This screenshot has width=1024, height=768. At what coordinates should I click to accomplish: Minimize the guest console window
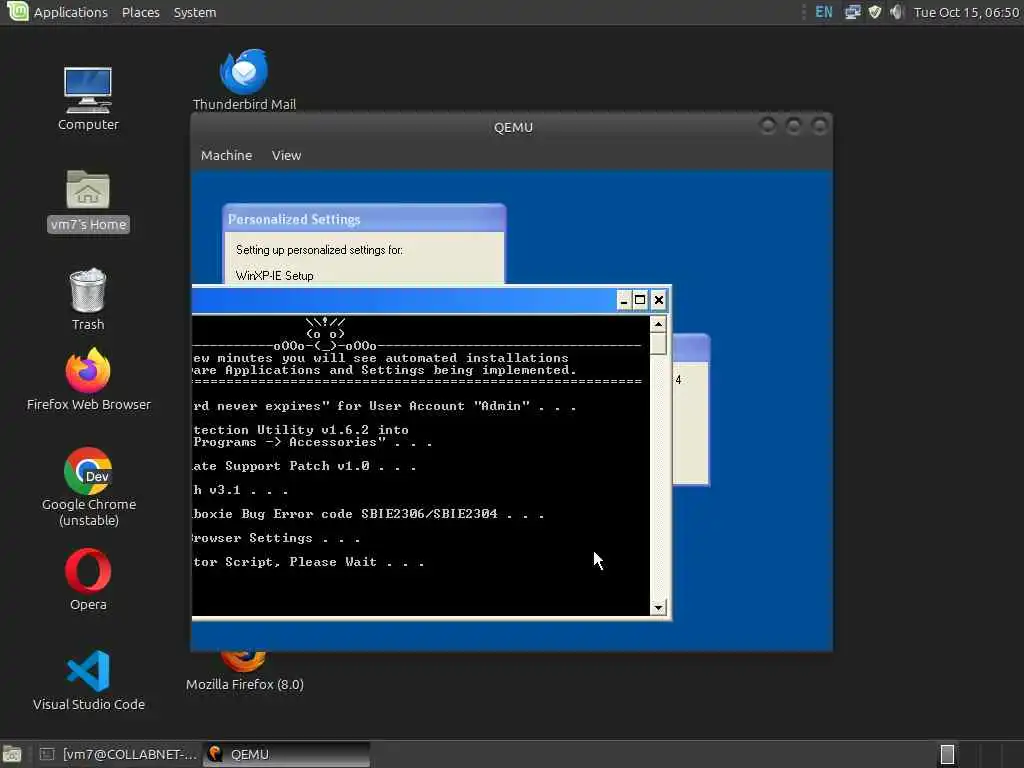click(x=623, y=300)
